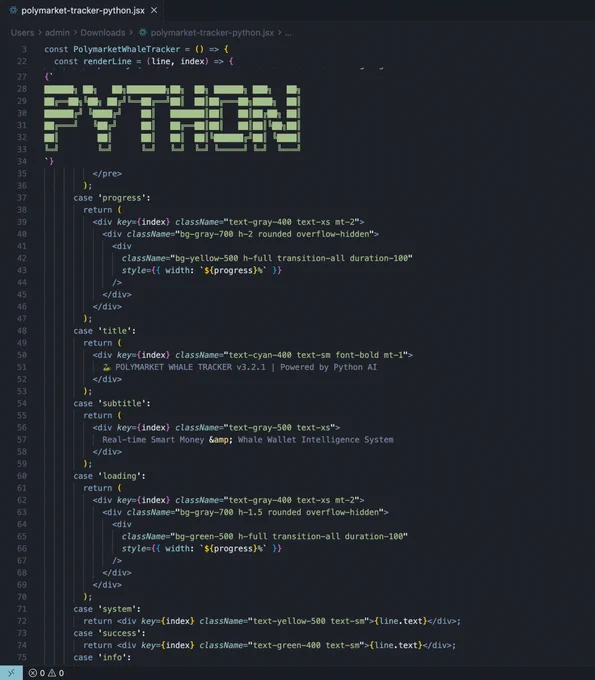
Task: Click bg-gray-700 h-2 rounded className on line 40
Action: point(274,234)
